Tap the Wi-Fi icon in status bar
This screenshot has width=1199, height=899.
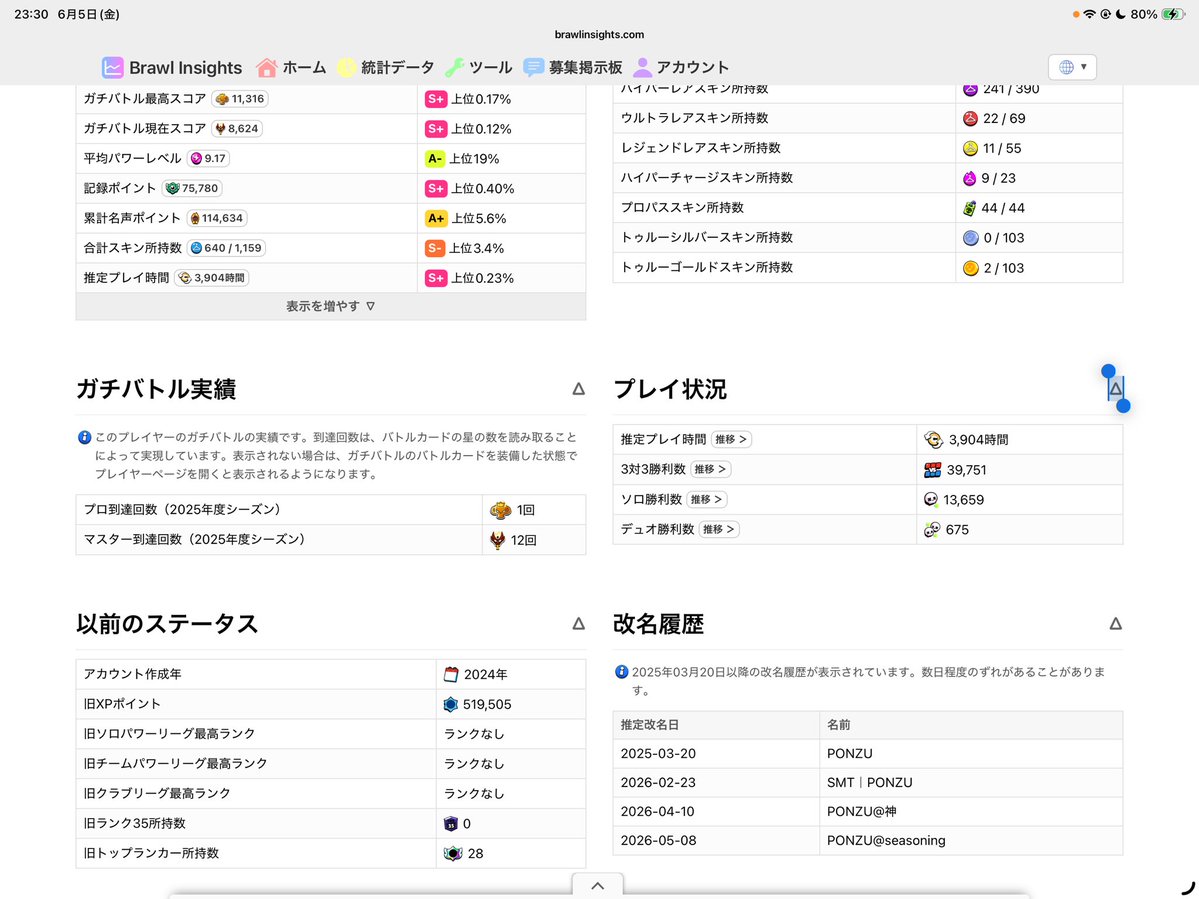[x=1090, y=15]
